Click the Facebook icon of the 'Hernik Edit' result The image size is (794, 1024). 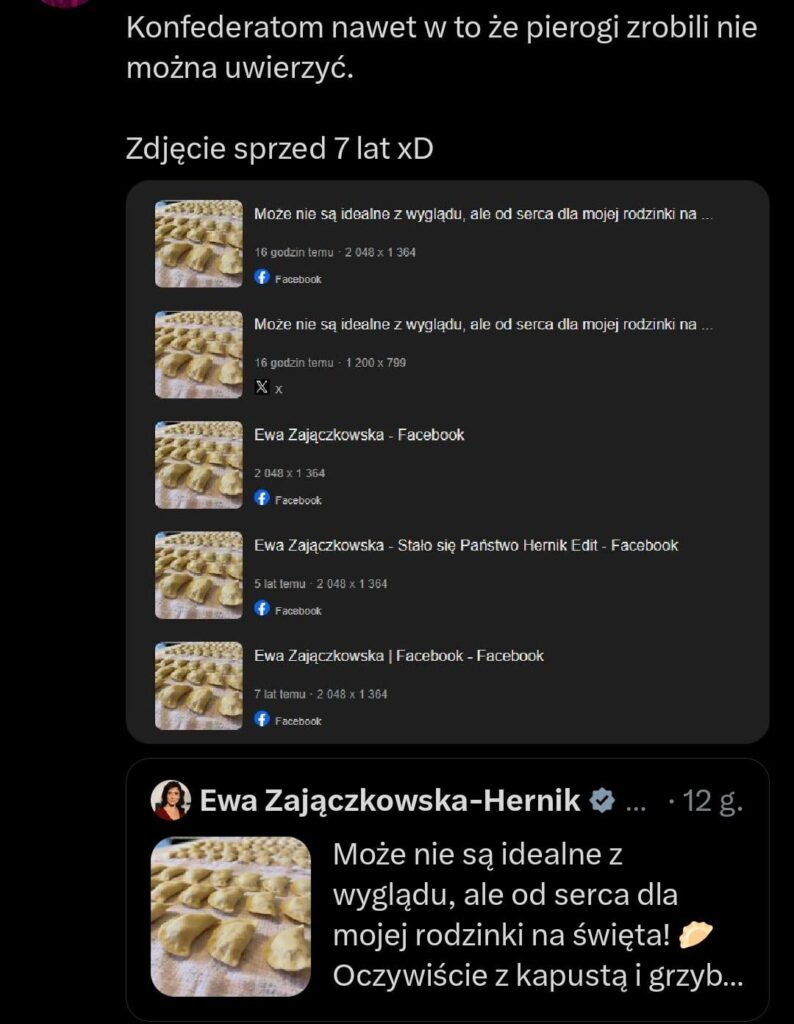(x=262, y=609)
